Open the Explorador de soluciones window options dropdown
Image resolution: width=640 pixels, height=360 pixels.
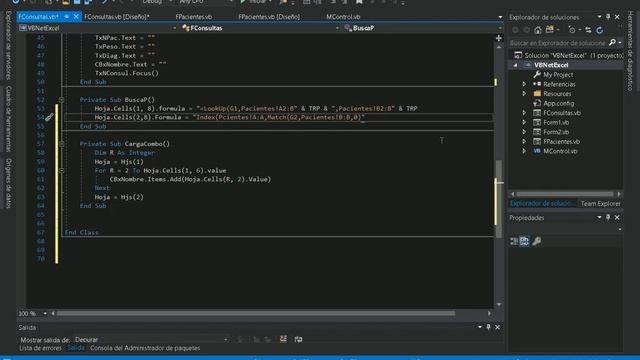point(599,17)
